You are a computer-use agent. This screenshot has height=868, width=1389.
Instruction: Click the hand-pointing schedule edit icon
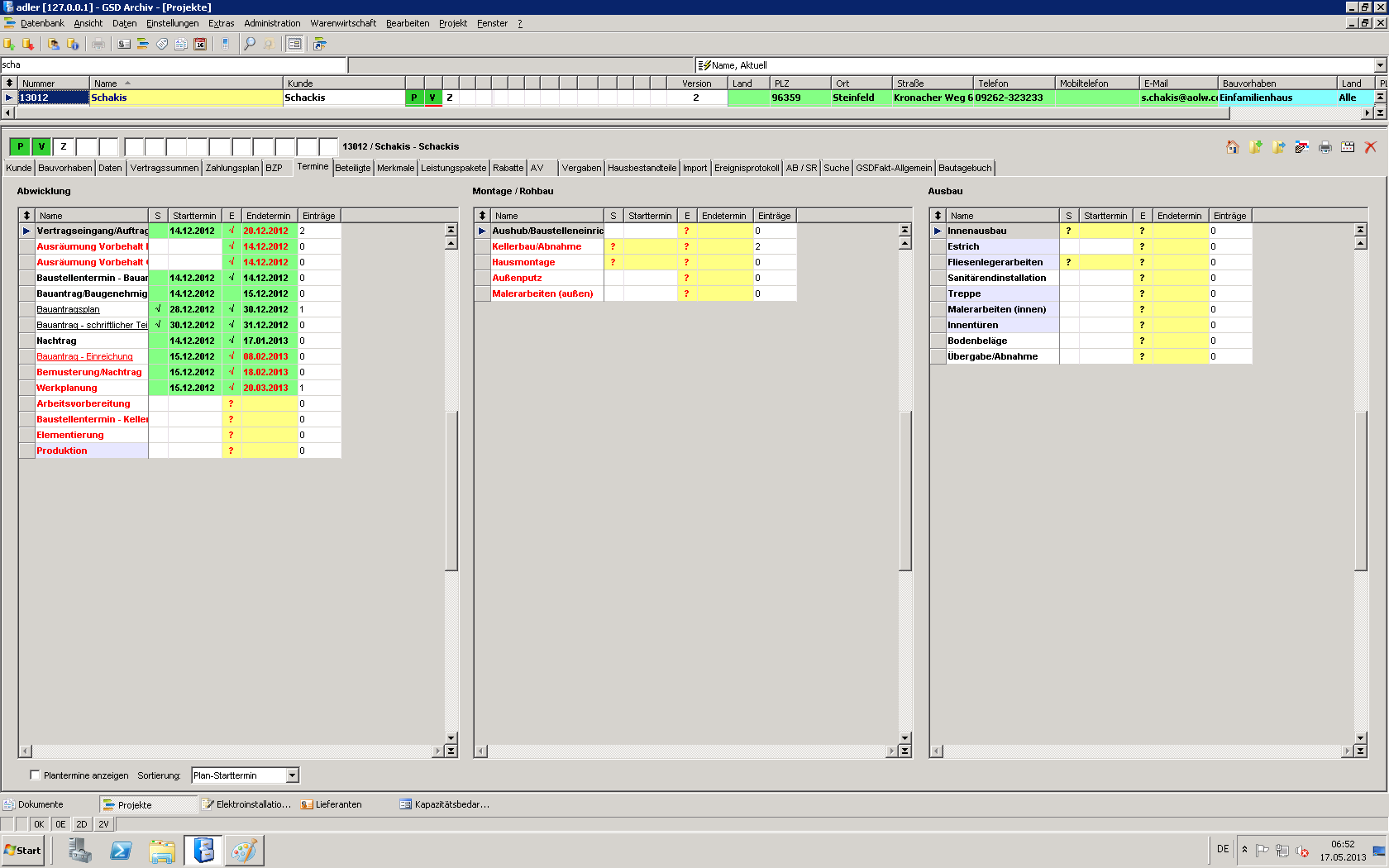click(x=1302, y=146)
